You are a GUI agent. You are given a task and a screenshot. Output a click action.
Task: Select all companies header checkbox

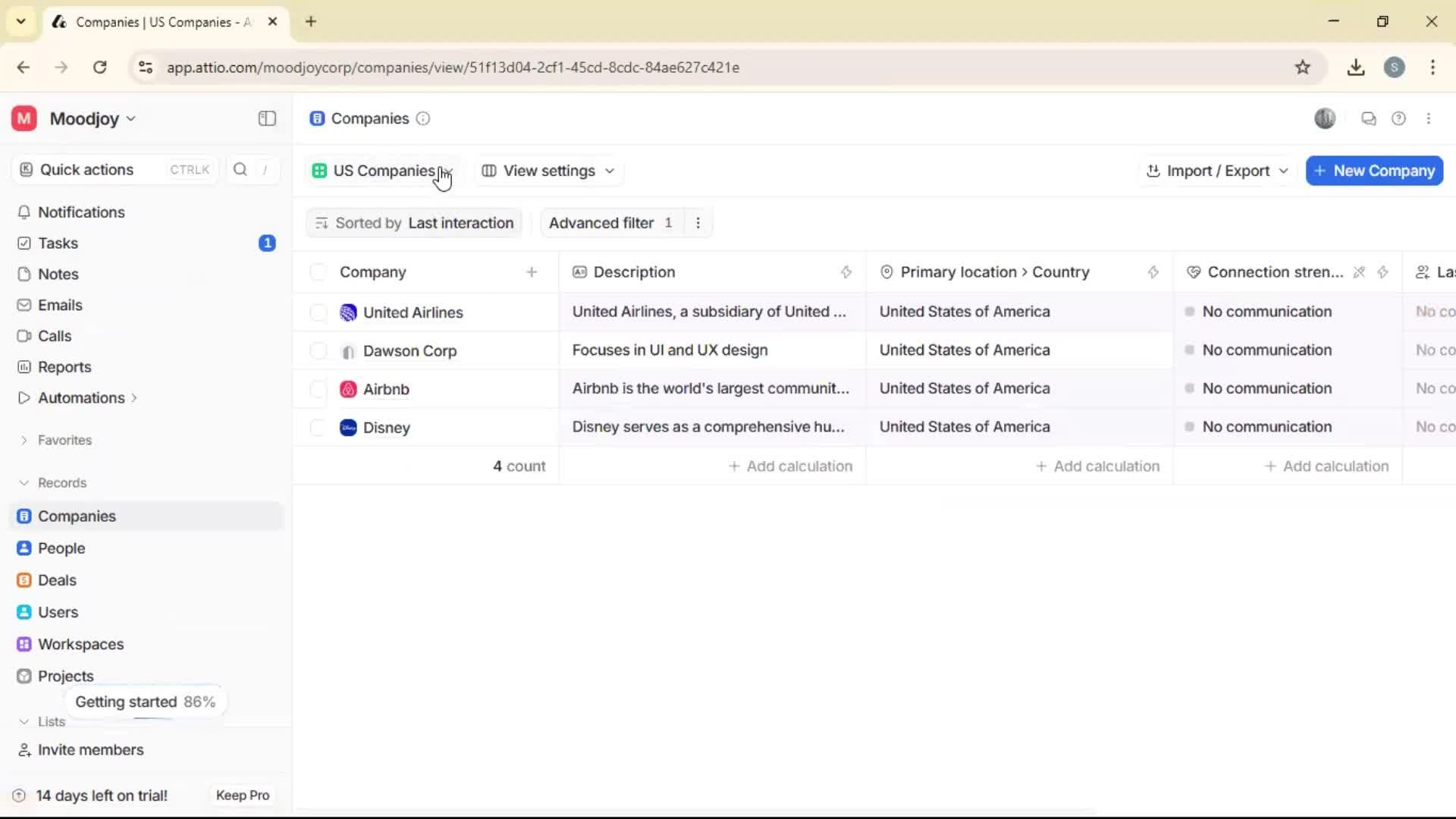318,272
